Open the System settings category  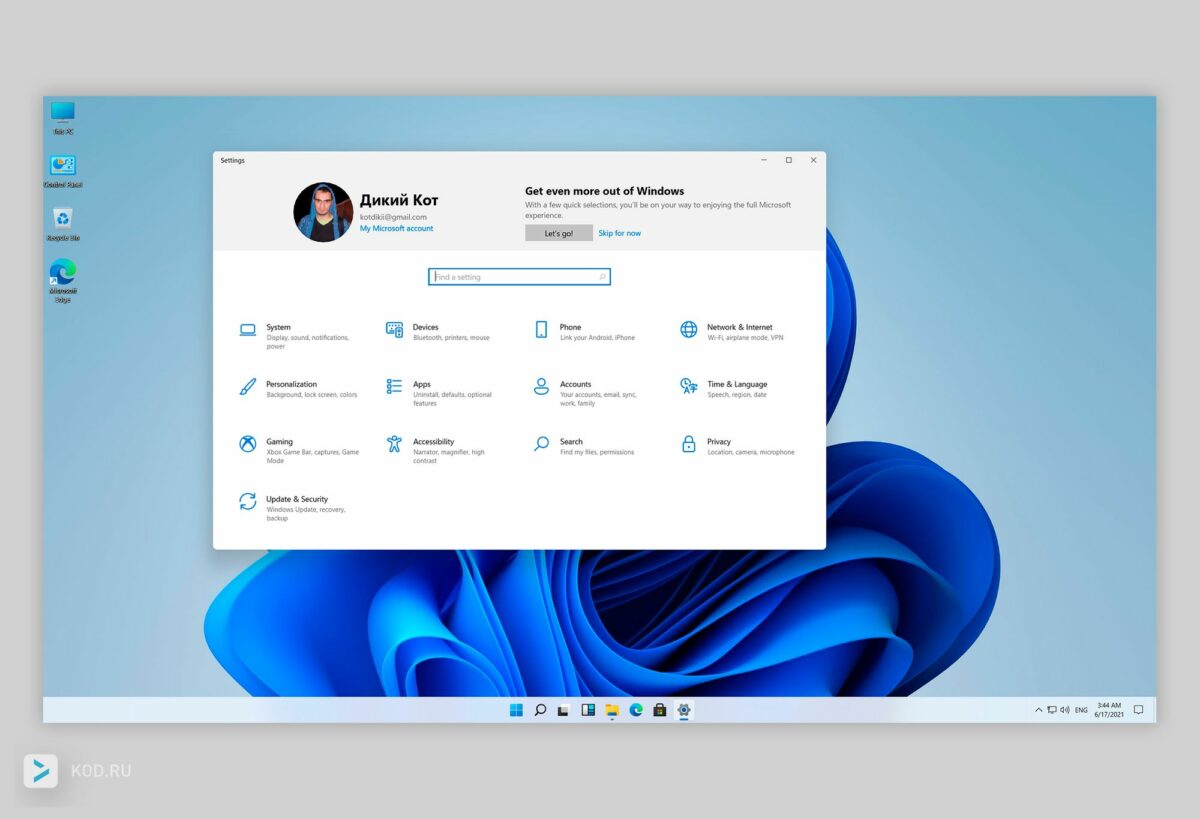(295, 336)
